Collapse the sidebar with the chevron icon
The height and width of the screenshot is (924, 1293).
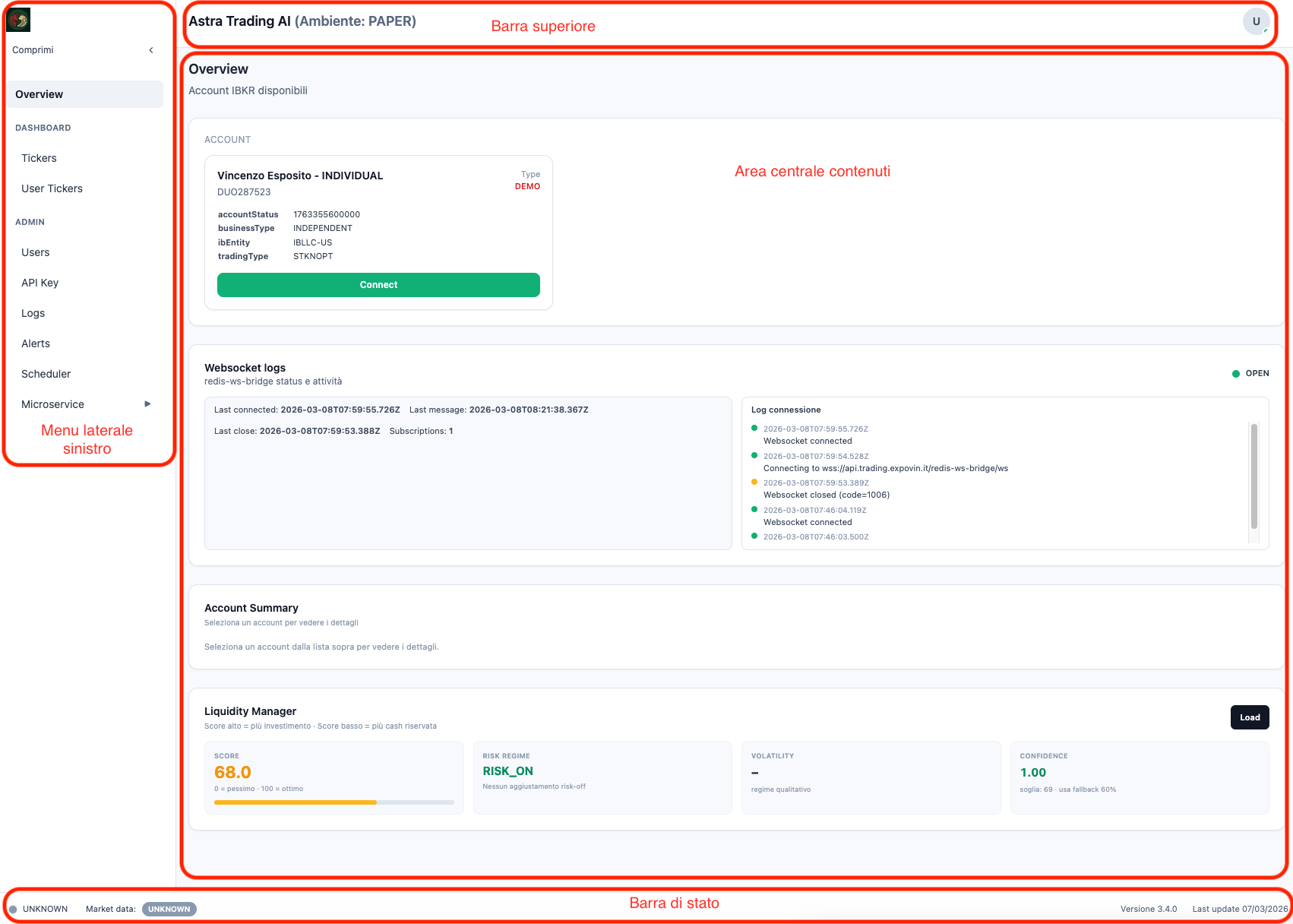151,50
